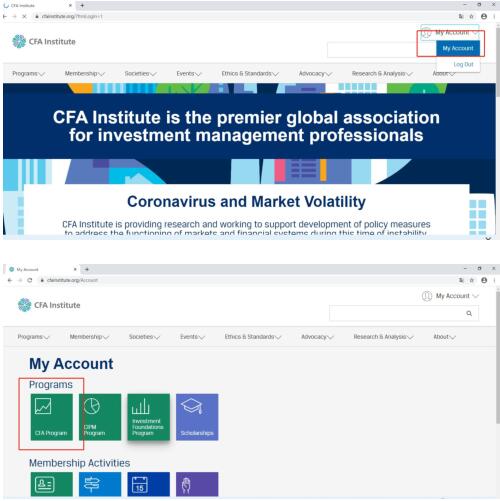Click the search magnifier icon in lower page

[x=469, y=313]
